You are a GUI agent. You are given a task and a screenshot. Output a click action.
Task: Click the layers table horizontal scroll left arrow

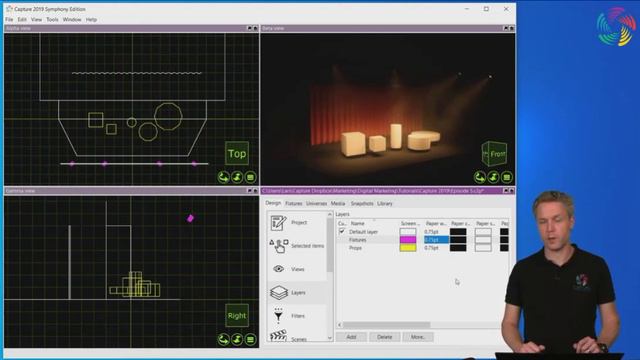tap(340, 325)
